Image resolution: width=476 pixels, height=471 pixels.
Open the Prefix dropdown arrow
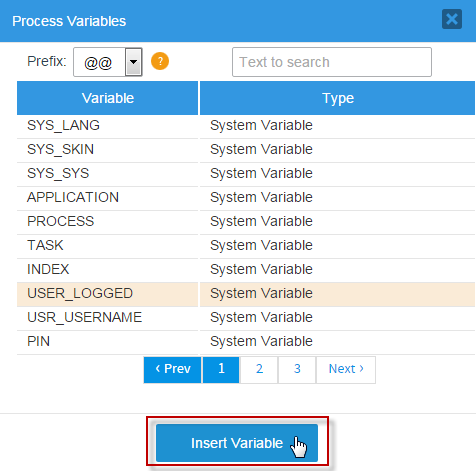(134, 62)
